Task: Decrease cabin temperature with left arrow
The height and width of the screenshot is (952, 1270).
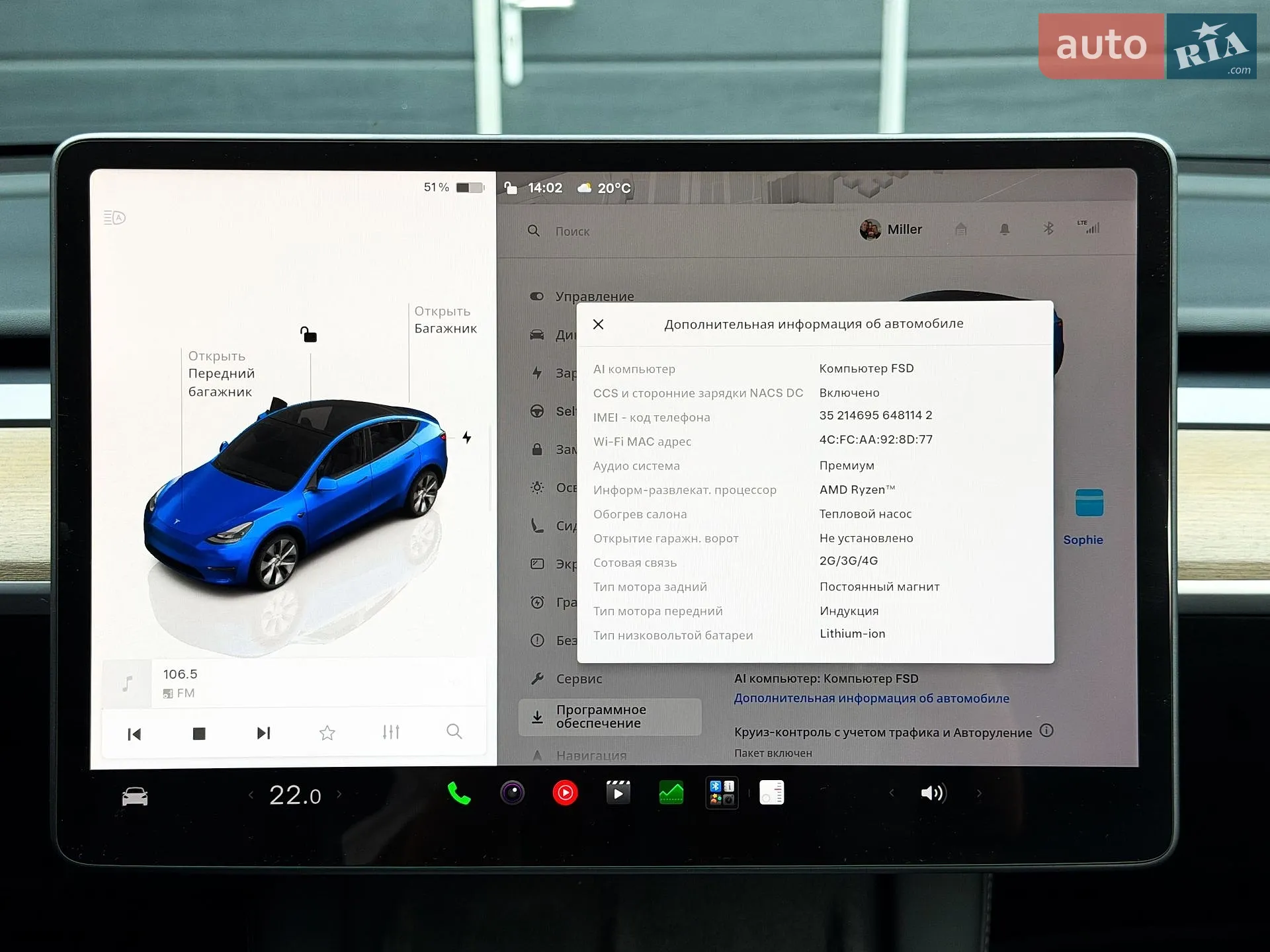Action: point(251,795)
